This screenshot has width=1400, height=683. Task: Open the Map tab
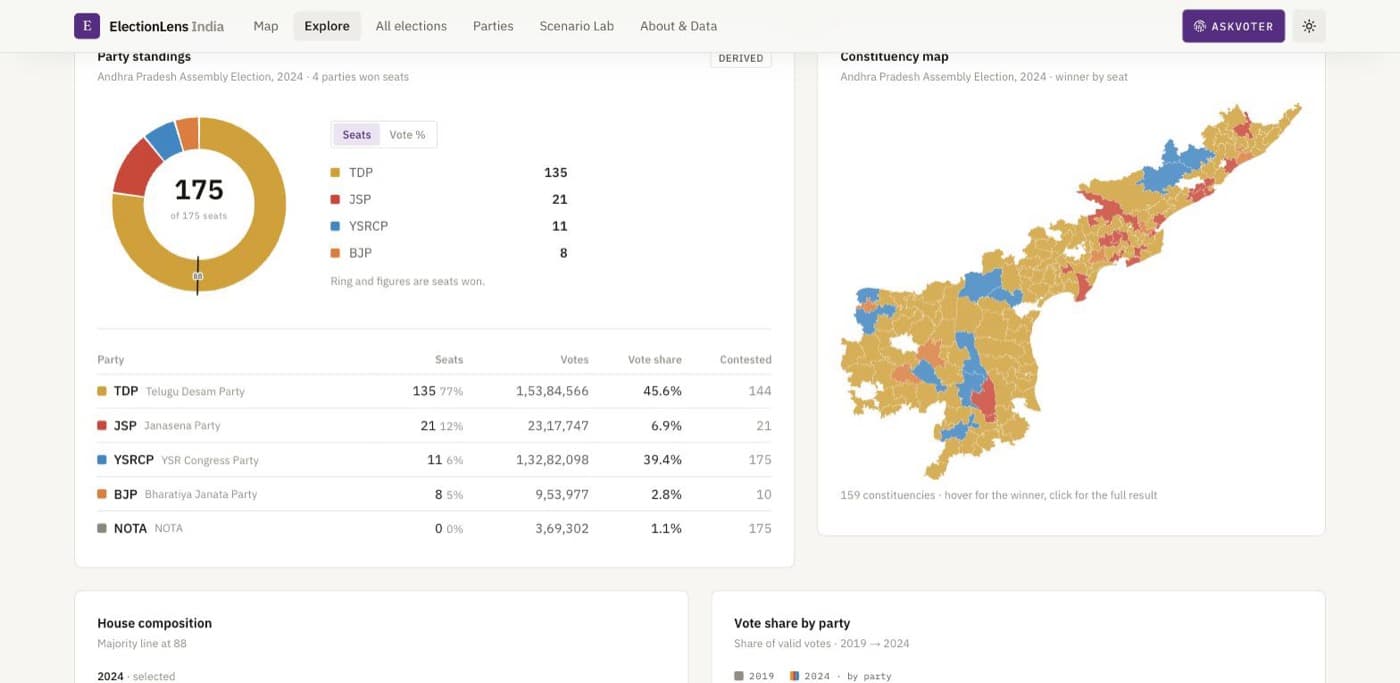pos(266,26)
